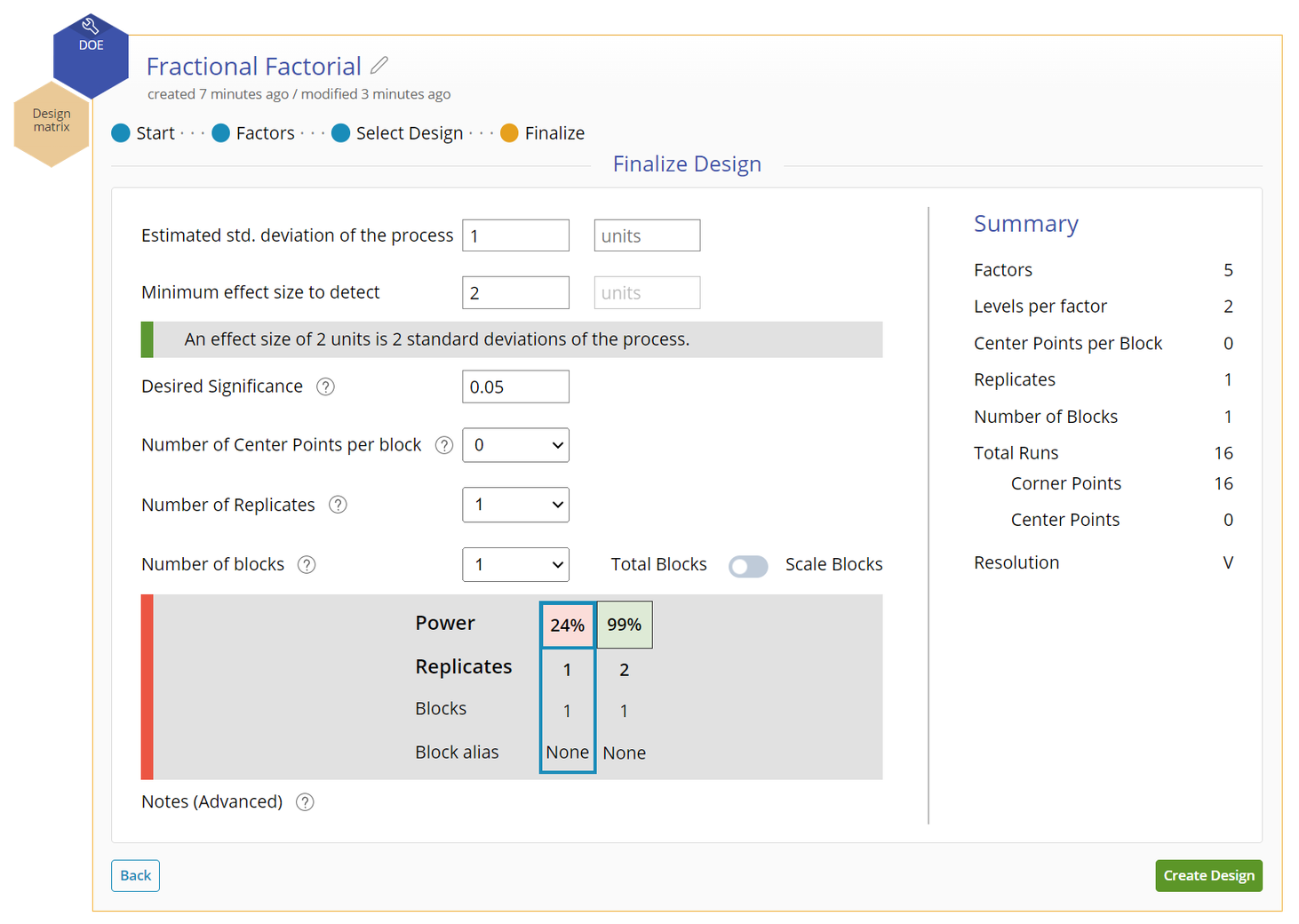This screenshot has width=1299, height=924.
Task: Show help for Number of Center Points
Action: click(x=444, y=445)
